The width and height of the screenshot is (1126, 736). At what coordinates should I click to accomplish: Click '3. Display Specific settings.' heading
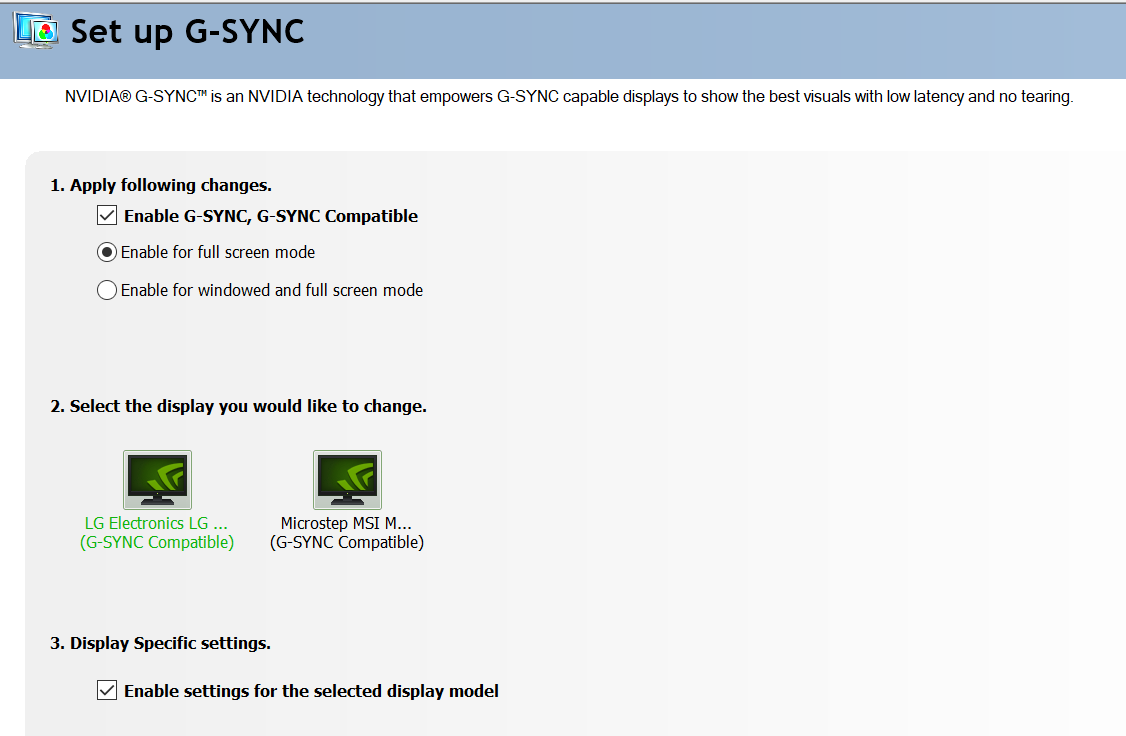pos(161,643)
